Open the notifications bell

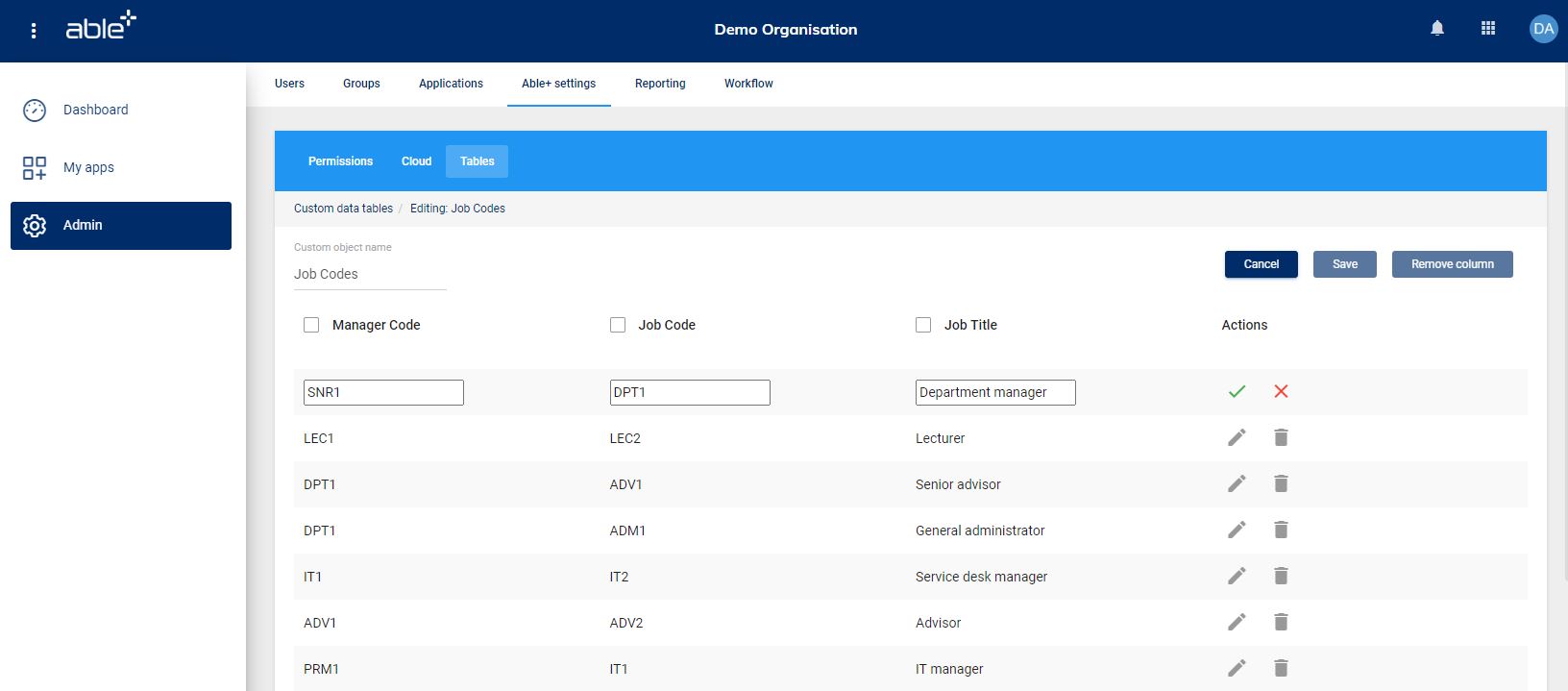click(x=1437, y=29)
